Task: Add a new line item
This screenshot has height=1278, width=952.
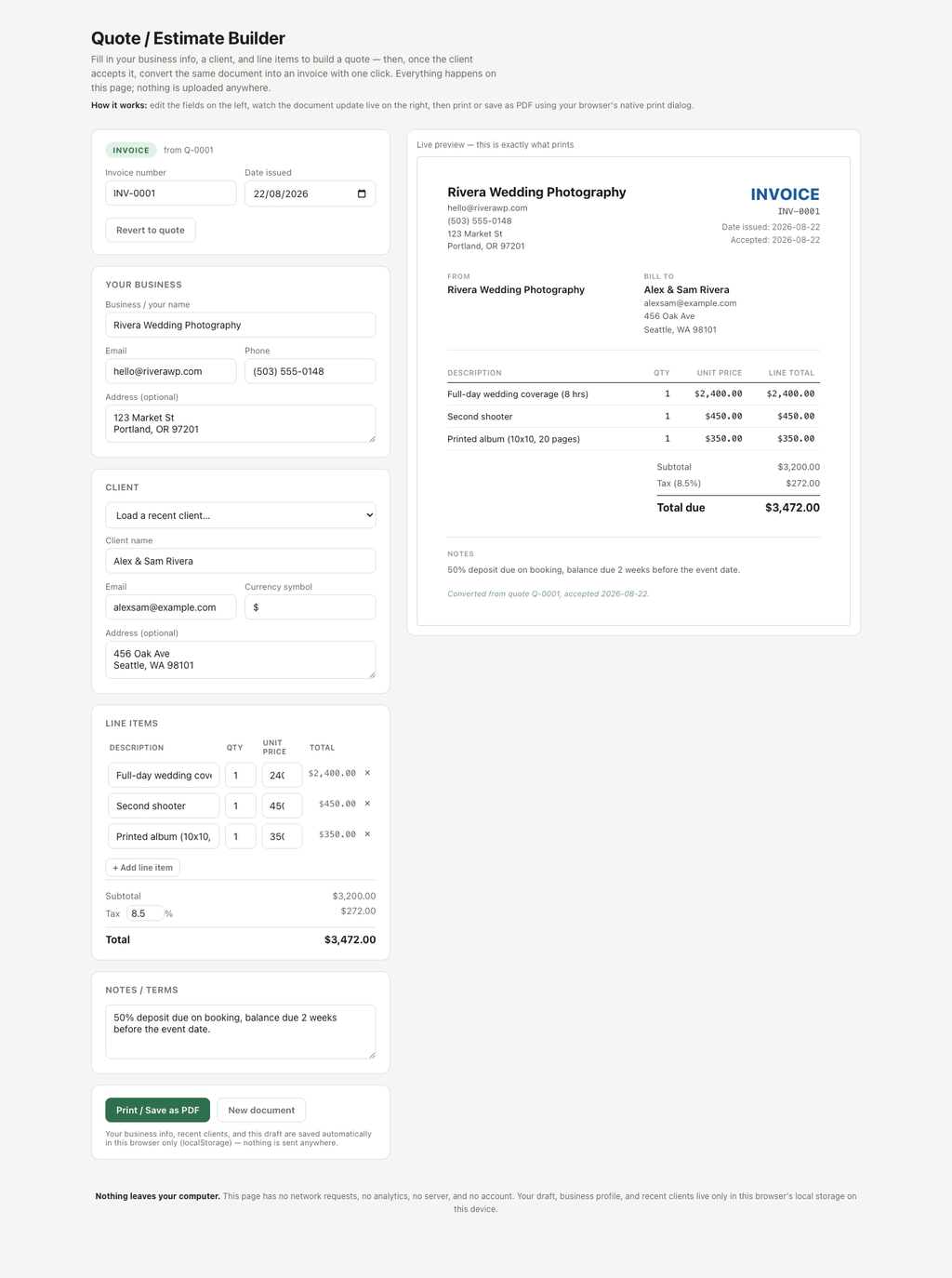Action: click(x=143, y=868)
